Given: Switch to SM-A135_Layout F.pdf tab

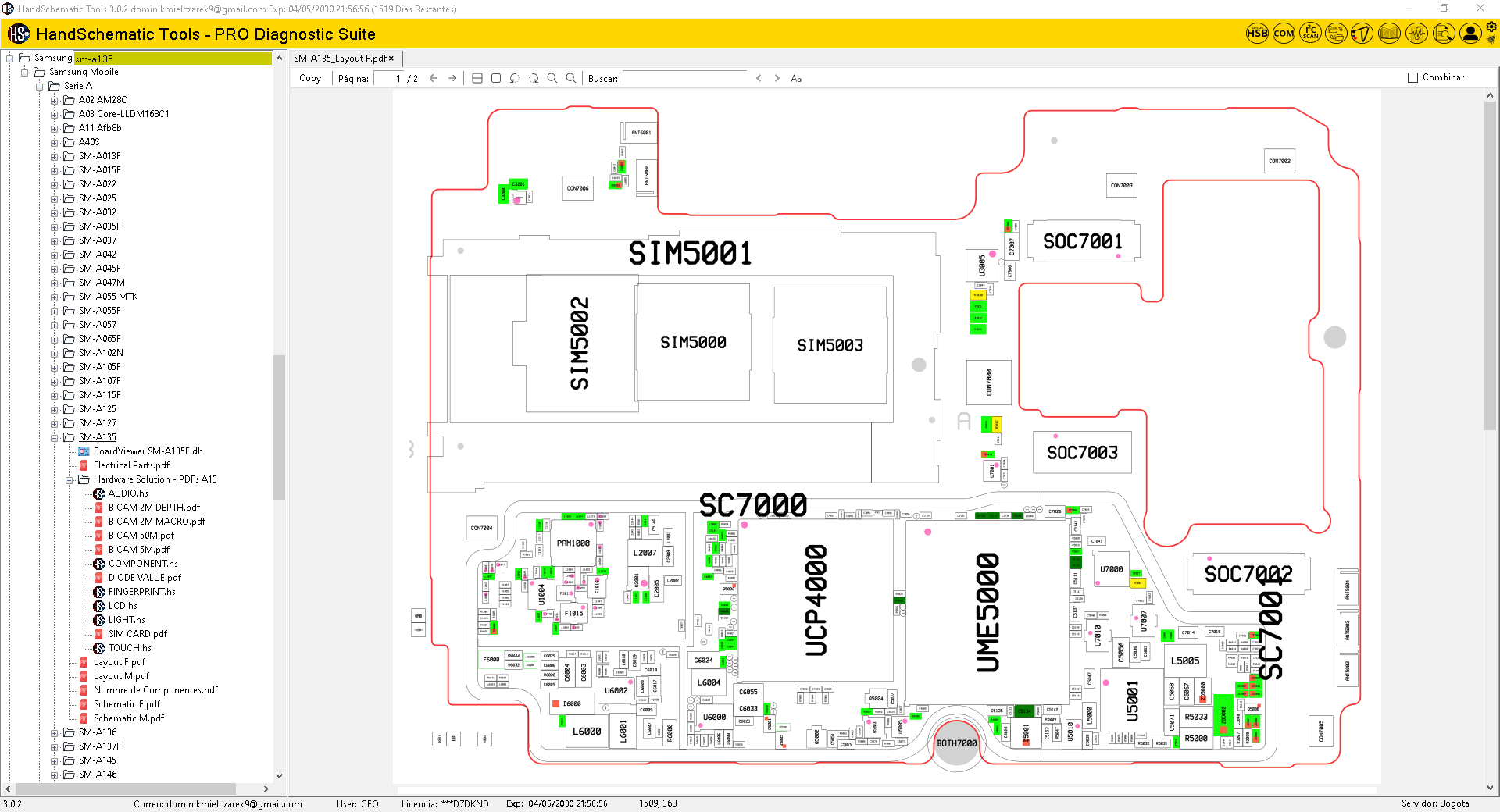Looking at the screenshot, I should (340, 59).
